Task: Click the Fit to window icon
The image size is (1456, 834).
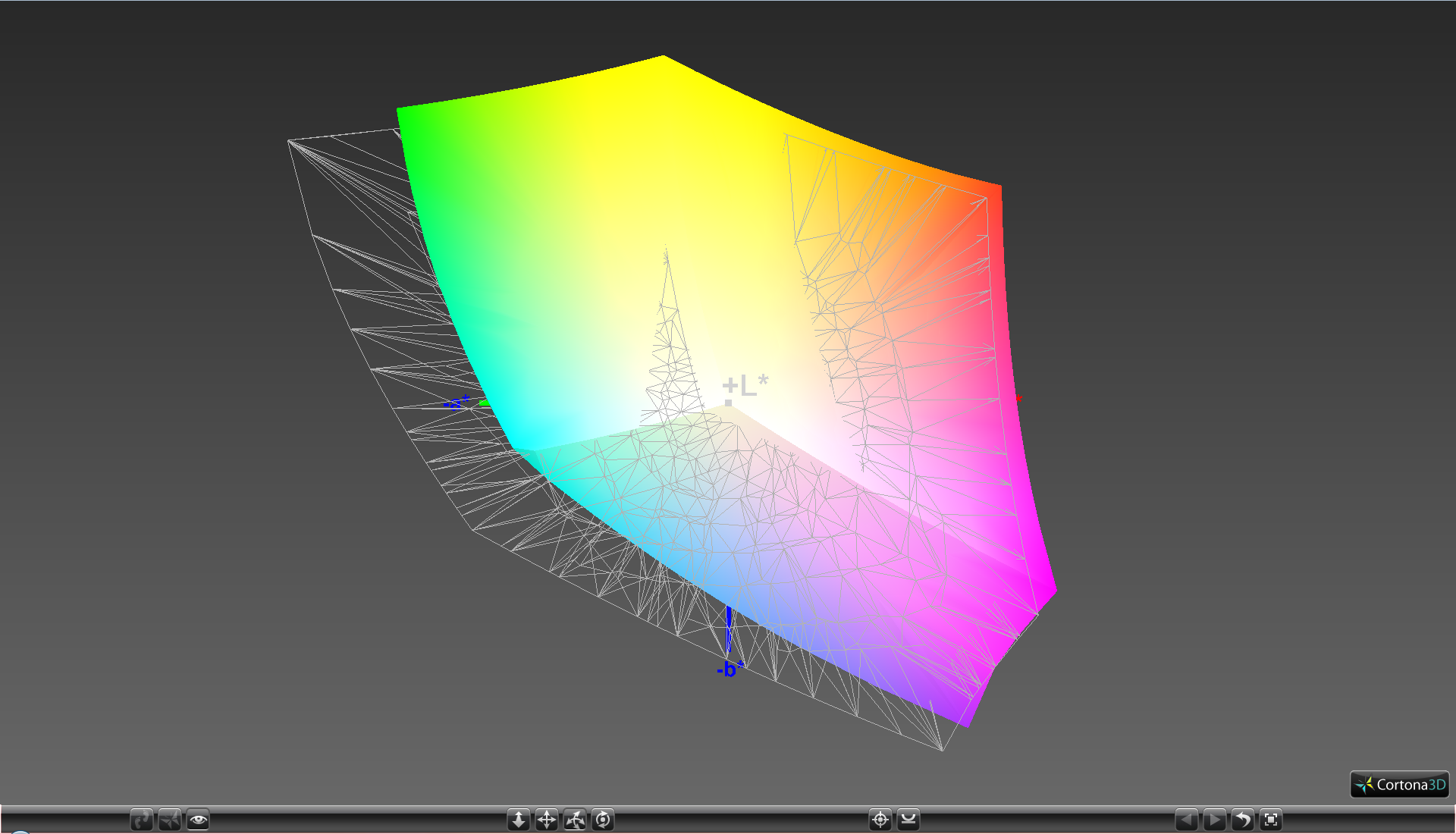Action: [1271, 820]
